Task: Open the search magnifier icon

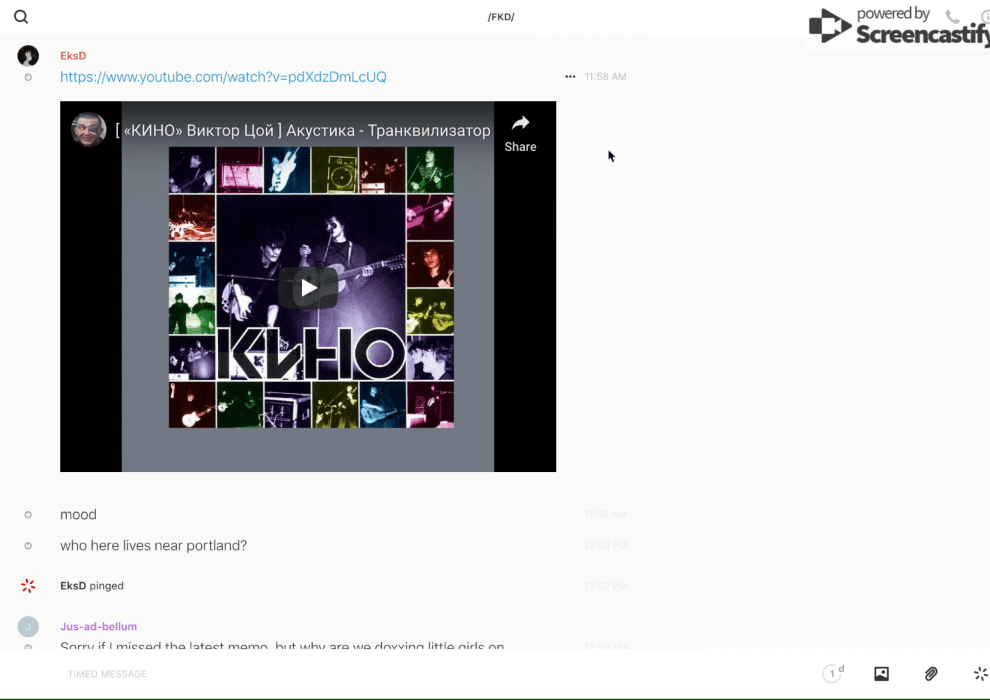Action: click(x=21, y=17)
